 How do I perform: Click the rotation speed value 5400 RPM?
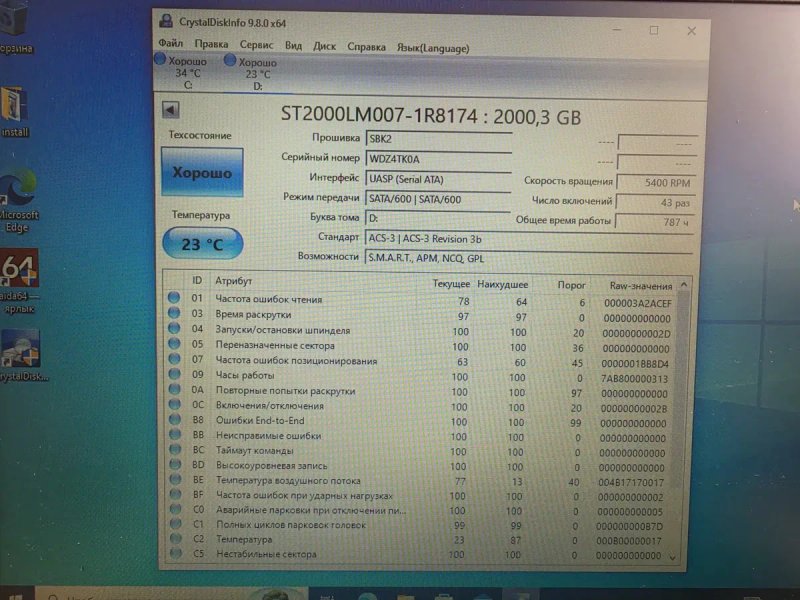pos(656,183)
